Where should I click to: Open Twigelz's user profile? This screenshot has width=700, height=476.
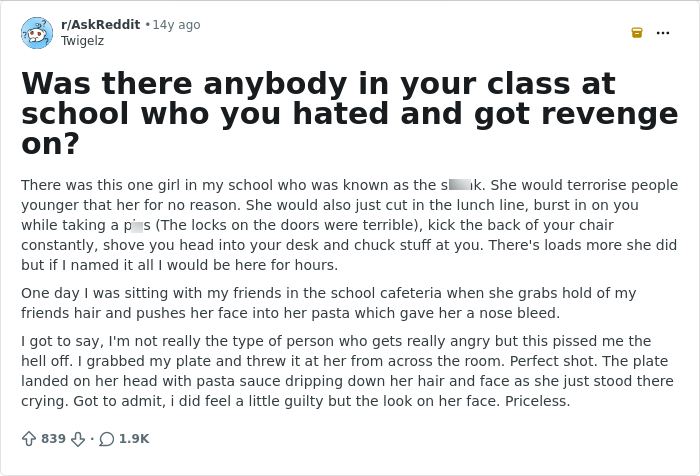pos(82,41)
